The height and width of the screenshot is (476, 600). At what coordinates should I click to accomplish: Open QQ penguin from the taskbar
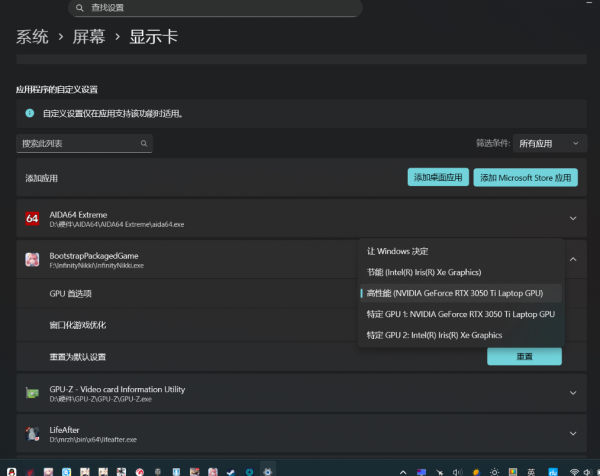click(x=12, y=472)
